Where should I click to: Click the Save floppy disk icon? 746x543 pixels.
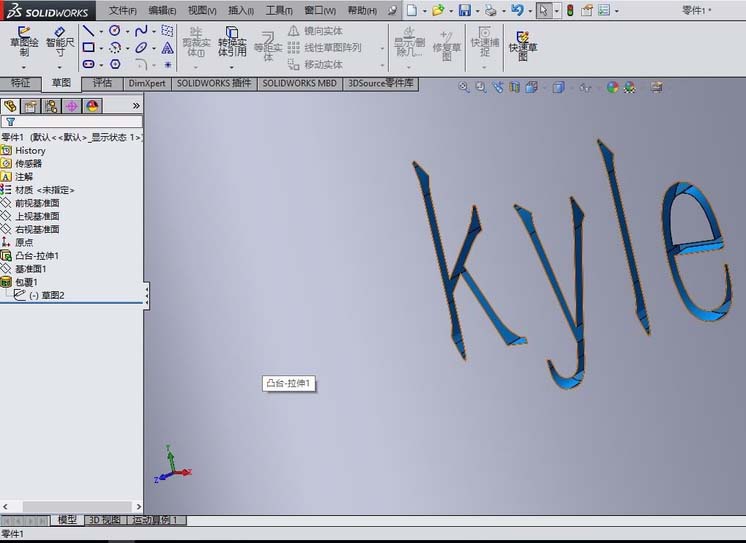point(464,10)
